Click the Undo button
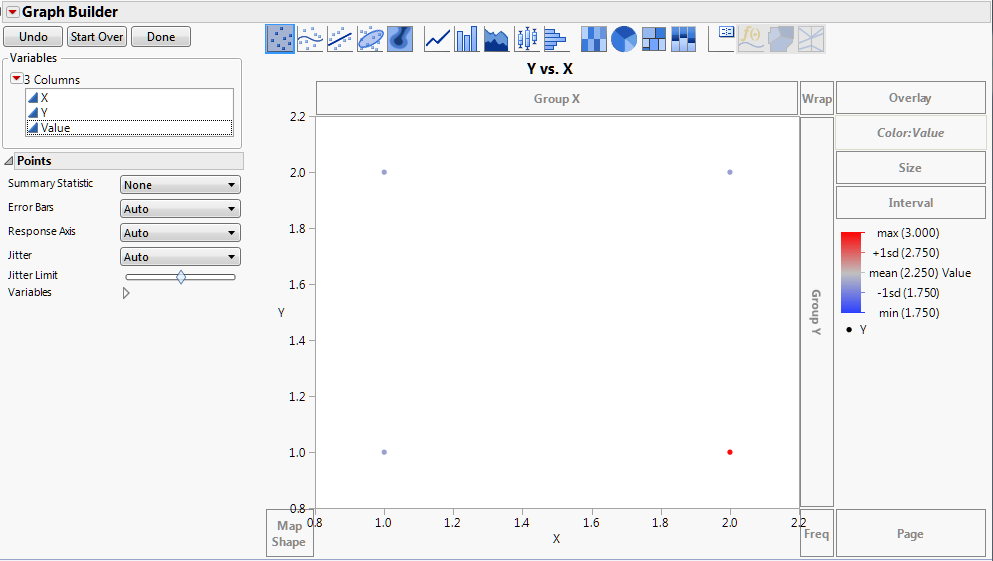The height and width of the screenshot is (561, 993). (x=33, y=37)
